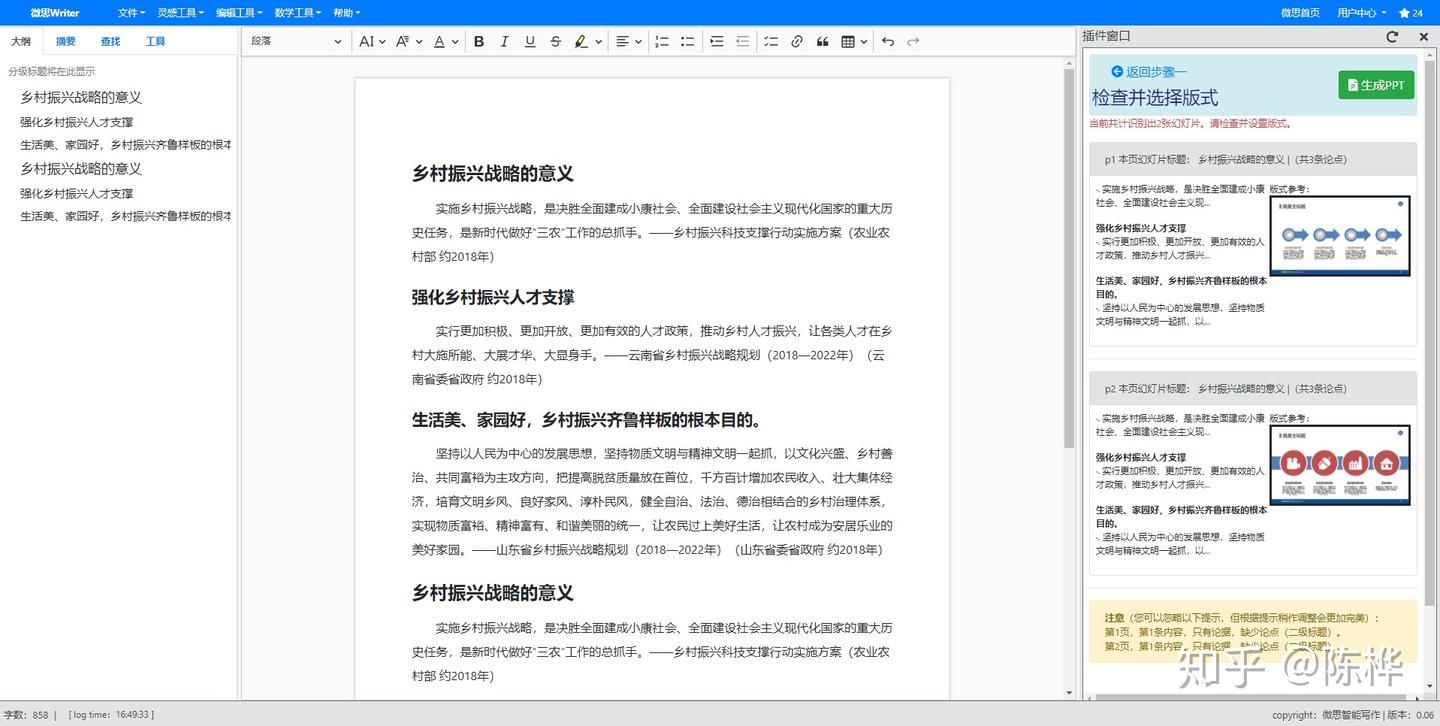Expand the alignment dropdown arrow
This screenshot has width=1440, height=726.
638,42
